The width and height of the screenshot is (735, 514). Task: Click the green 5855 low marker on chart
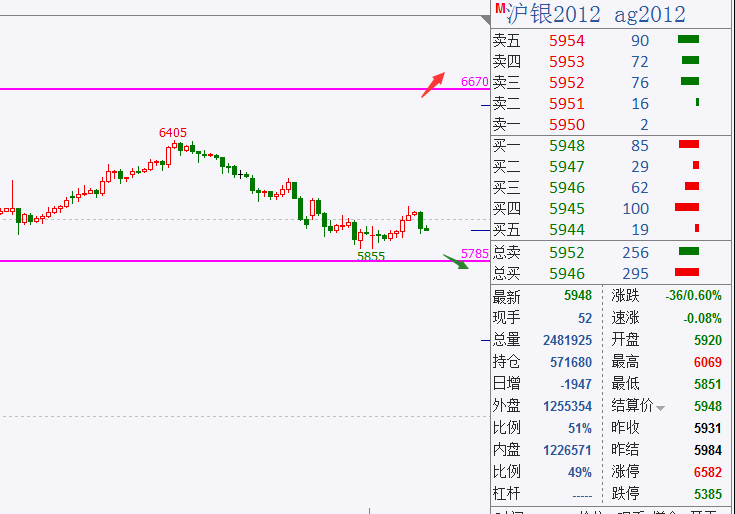[x=371, y=256]
